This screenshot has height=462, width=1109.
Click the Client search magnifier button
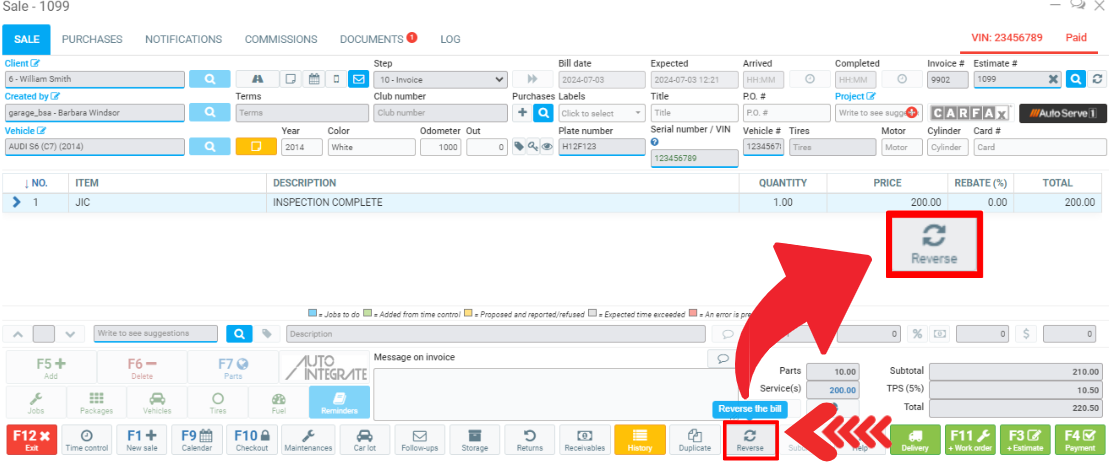click(209, 79)
